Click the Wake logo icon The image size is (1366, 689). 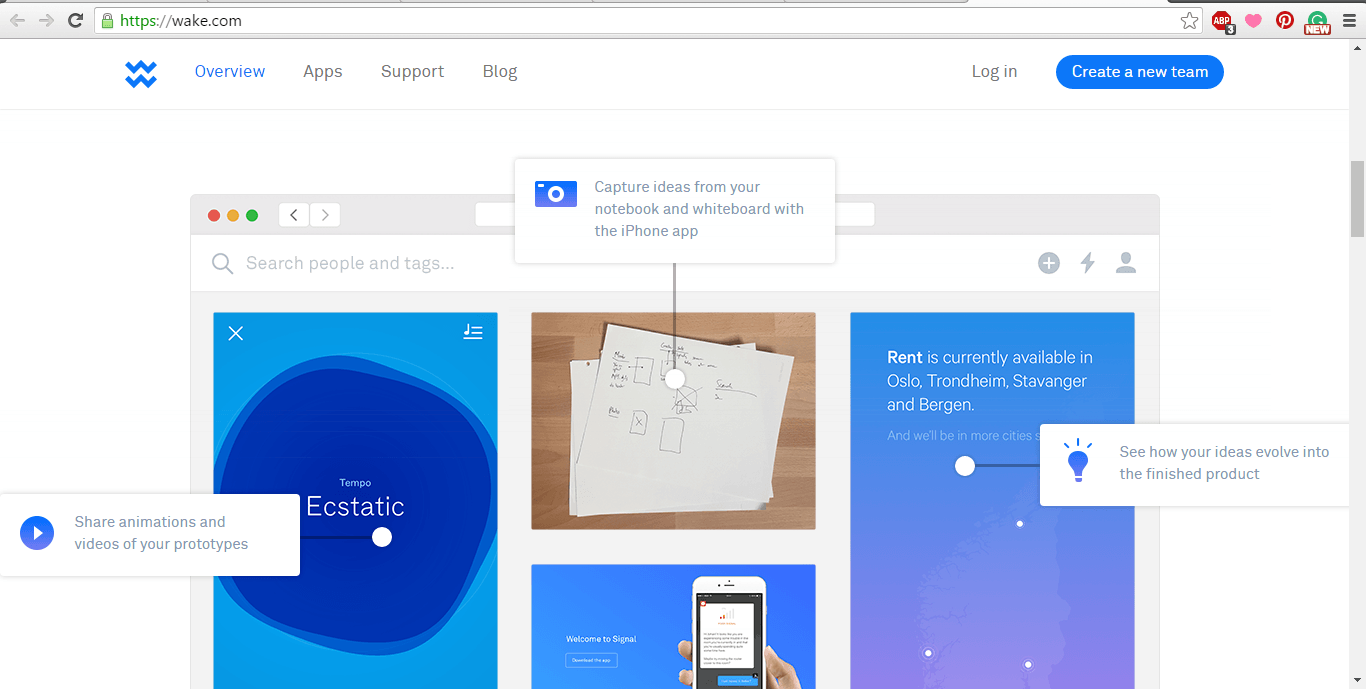point(141,73)
